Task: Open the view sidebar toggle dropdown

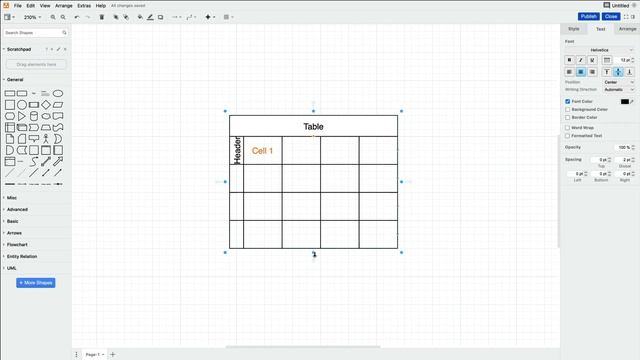Action: pyautogui.click(x=9, y=17)
